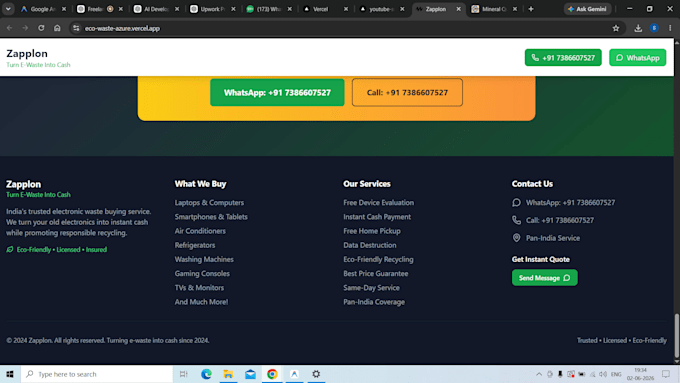The width and height of the screenshot is (680, 383).
Task: Click Best Price Guarantee service item
Action: pos(376,274)
